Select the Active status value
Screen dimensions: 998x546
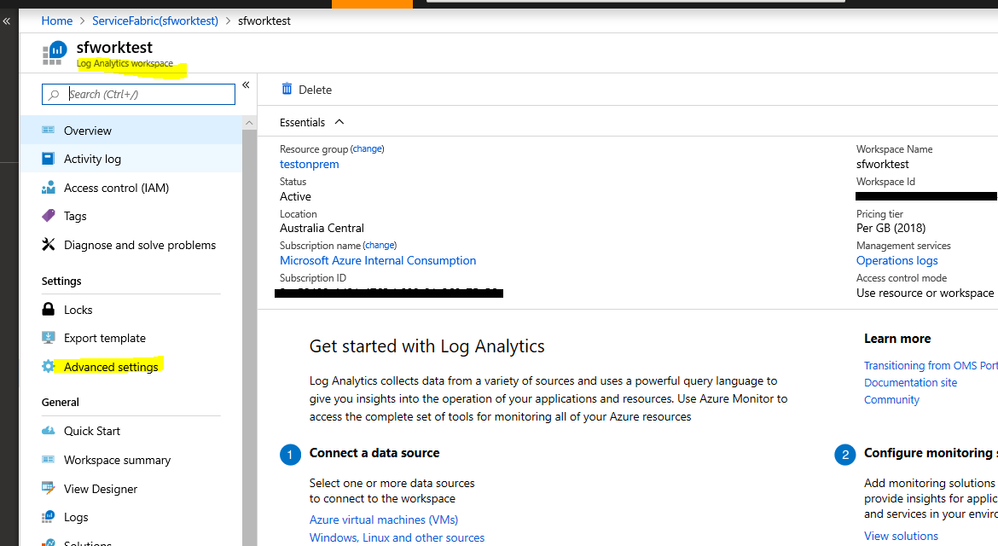pos(295,197)
